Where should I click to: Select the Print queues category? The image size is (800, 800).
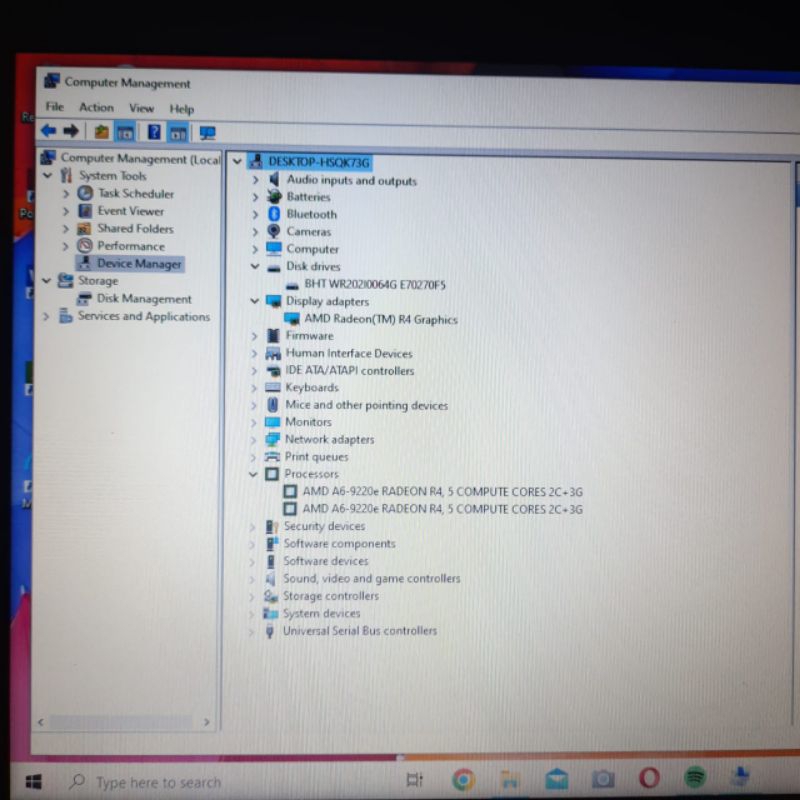pos(316,457)
